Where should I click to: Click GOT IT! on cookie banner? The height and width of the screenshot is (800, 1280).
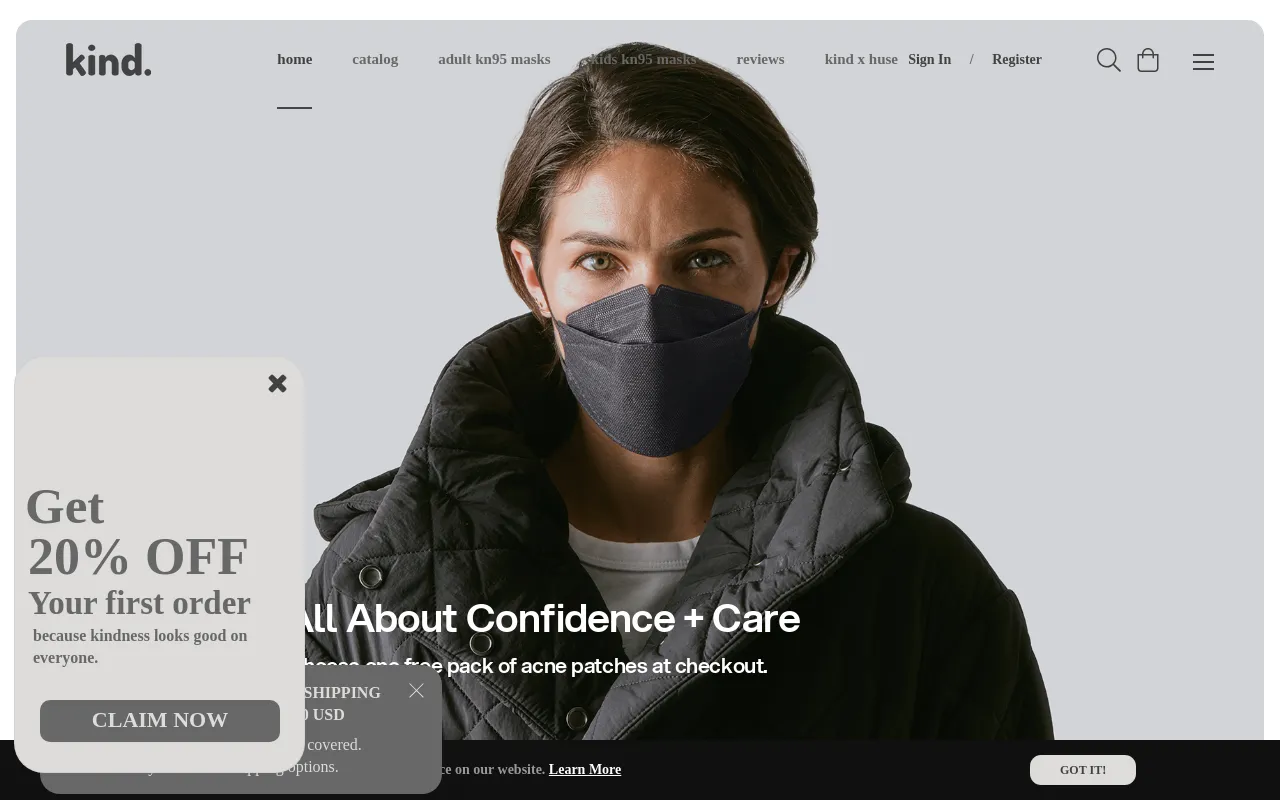pos(1083,770)
